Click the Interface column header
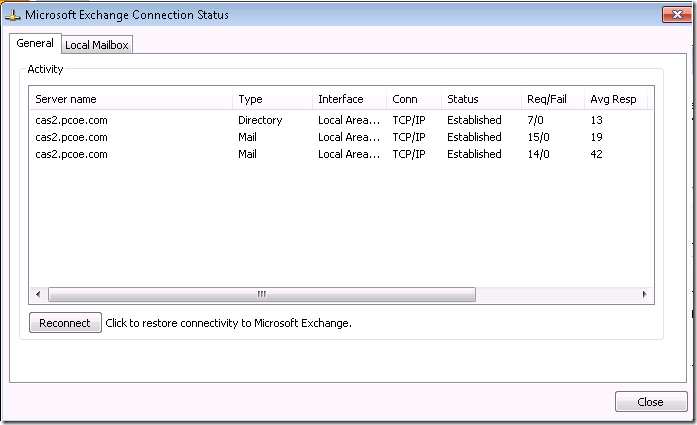The height and width of the screenshot is (425, 697). click(x=349, y=99)
